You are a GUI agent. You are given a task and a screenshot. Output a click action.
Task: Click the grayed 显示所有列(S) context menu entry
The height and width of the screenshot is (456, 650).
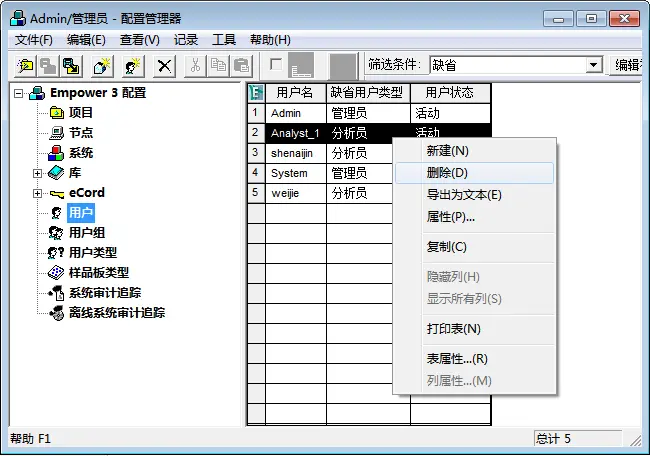click(x=474, y=298)
